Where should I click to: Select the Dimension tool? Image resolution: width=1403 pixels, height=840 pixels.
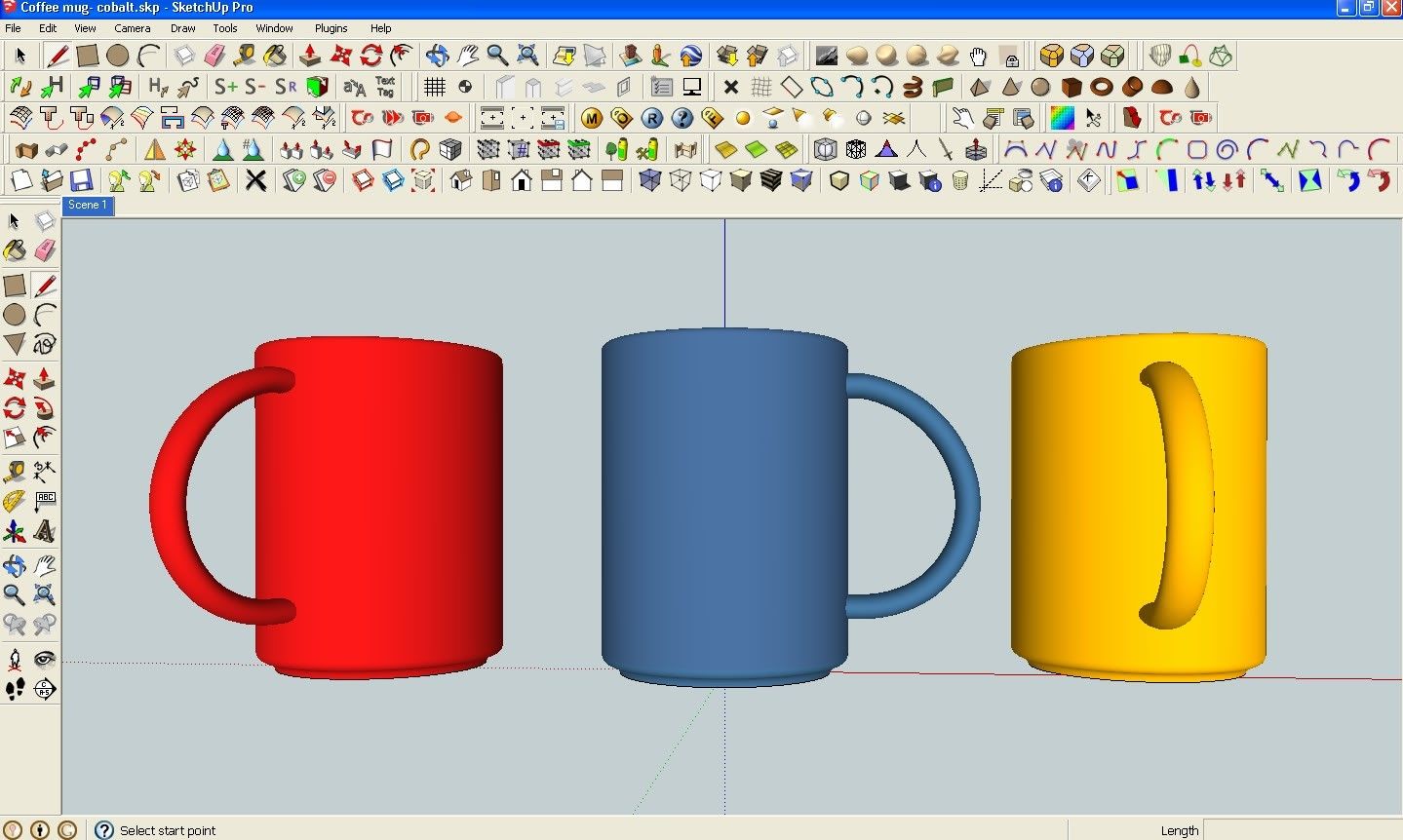tap(45, 472)
